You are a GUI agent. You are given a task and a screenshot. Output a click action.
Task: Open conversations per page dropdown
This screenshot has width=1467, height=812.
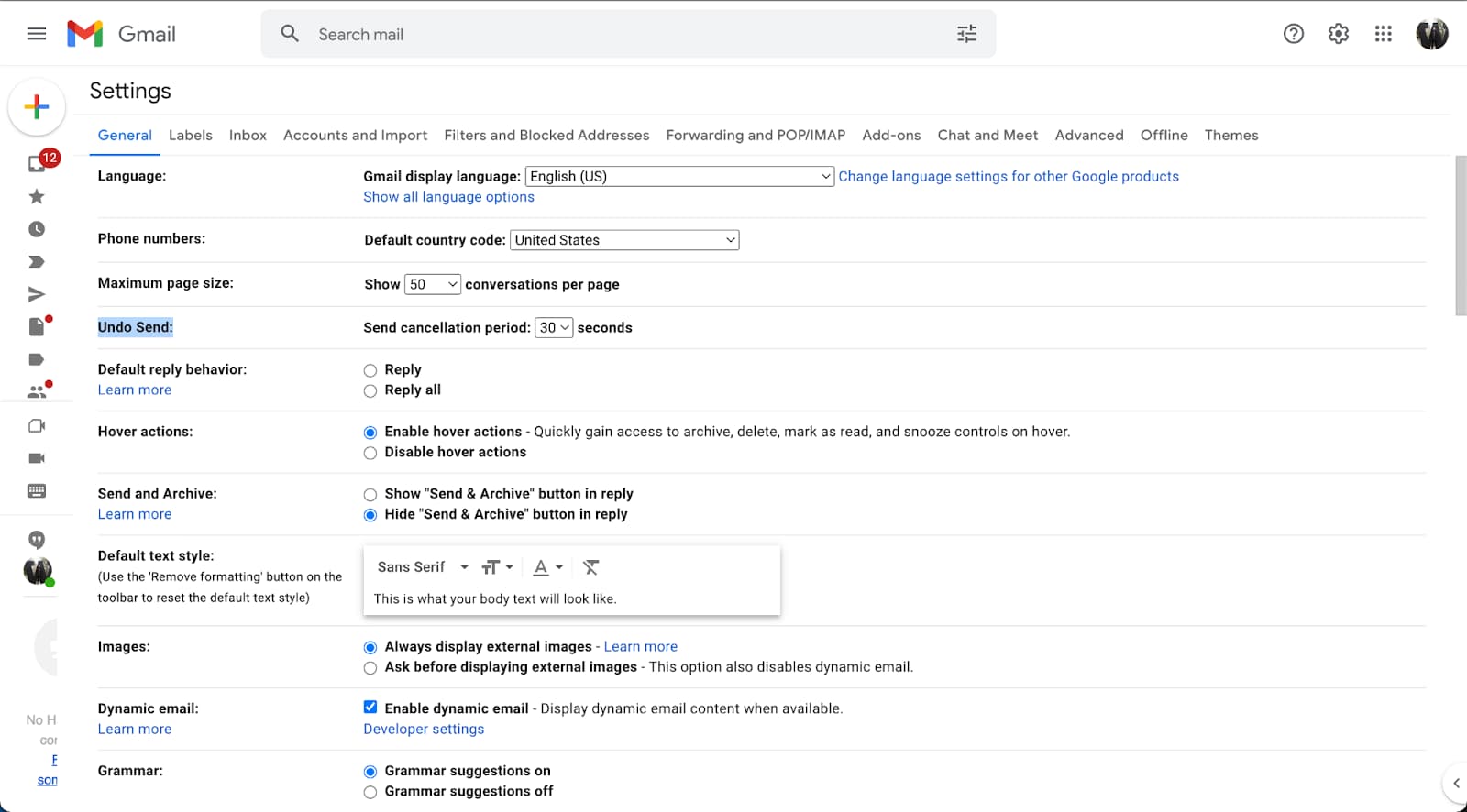point(433,284)
